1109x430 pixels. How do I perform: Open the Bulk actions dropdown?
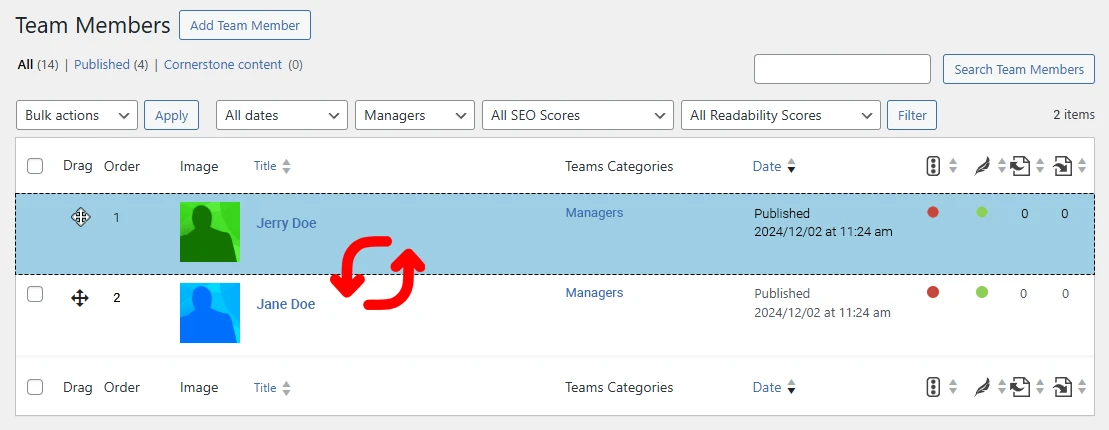[x=76, y=115]
